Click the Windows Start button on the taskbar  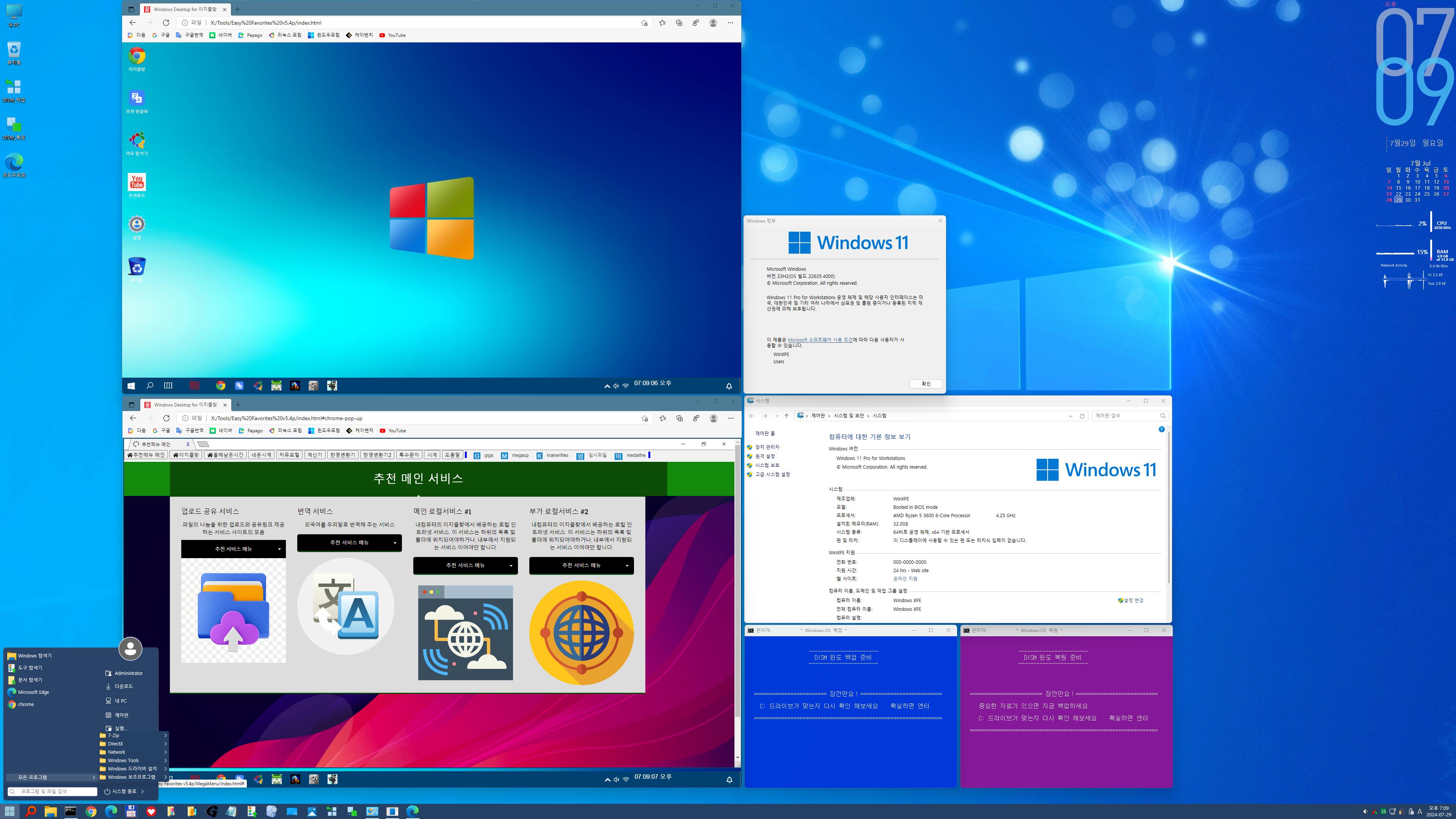pyautogui.click(x=9, y=812)
